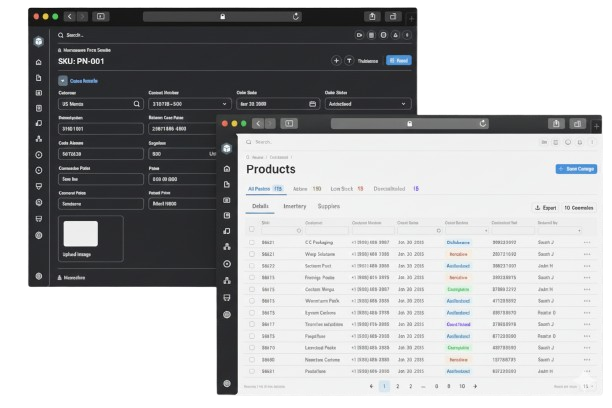Select the Low Stock tab
The height and width of the screenshot is (408, 612).
point(347,189)
